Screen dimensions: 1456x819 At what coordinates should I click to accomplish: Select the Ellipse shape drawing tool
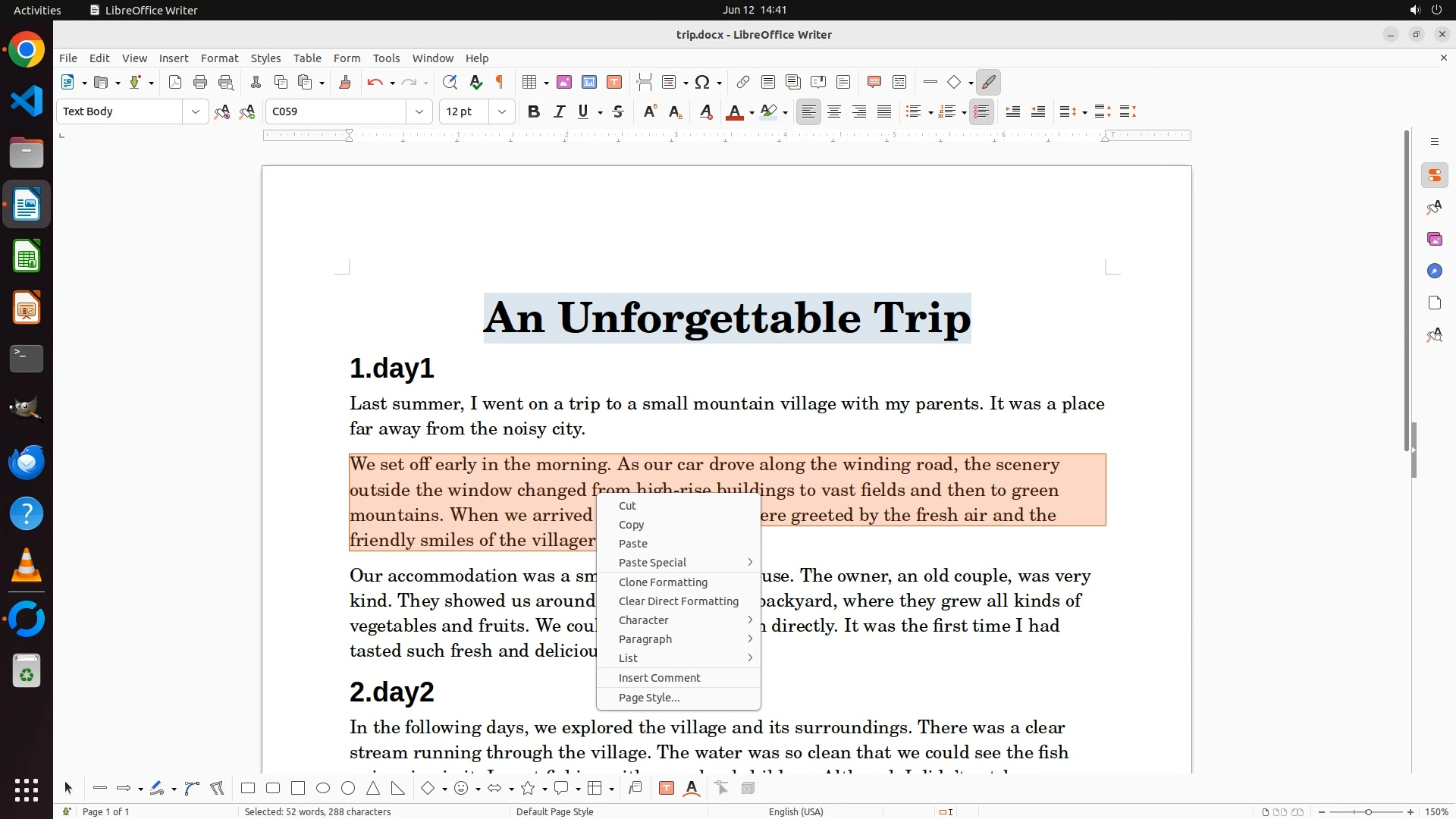(323, 789)
